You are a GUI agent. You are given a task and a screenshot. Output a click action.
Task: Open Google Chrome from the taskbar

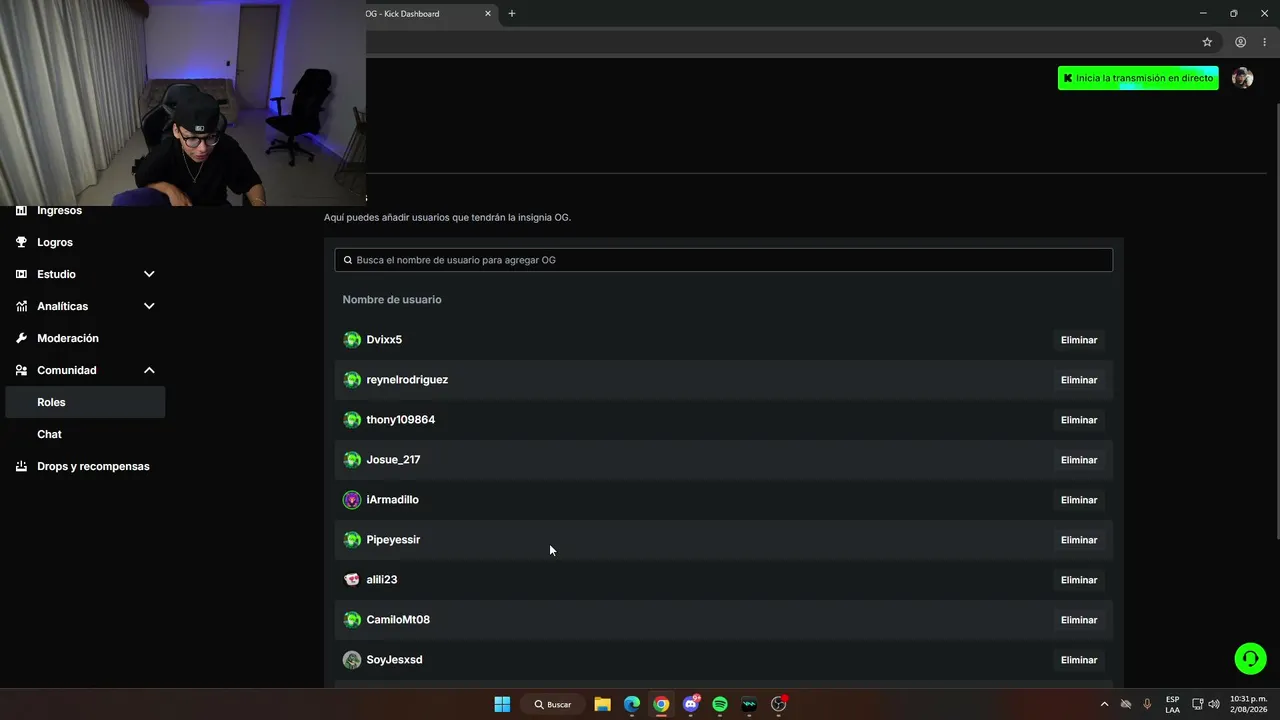point(661,704)
